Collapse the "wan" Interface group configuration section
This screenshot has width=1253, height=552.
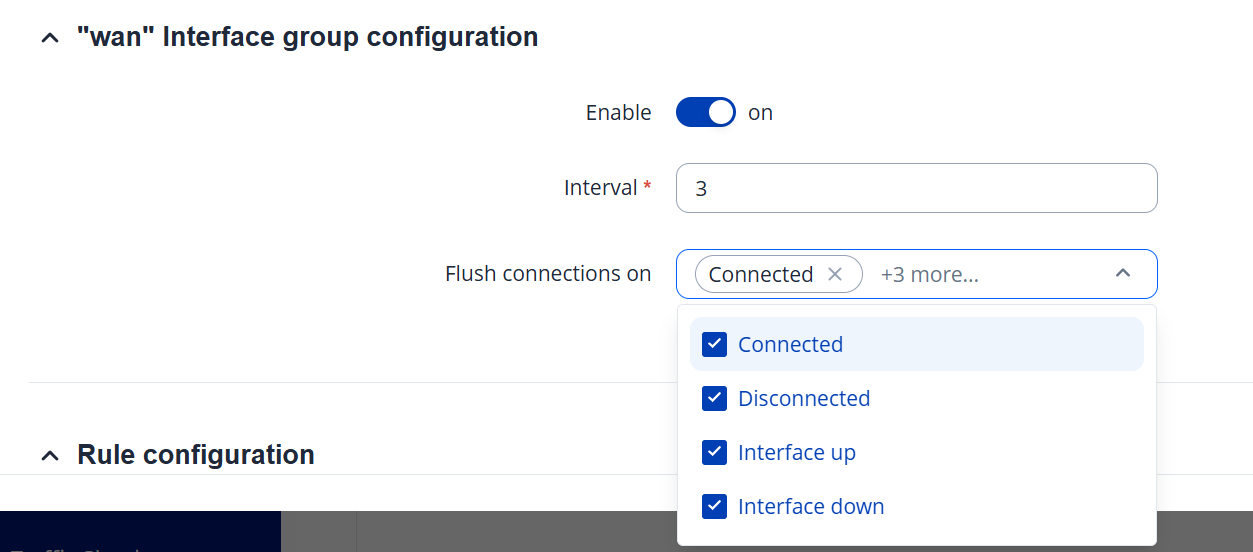point(50,38)
